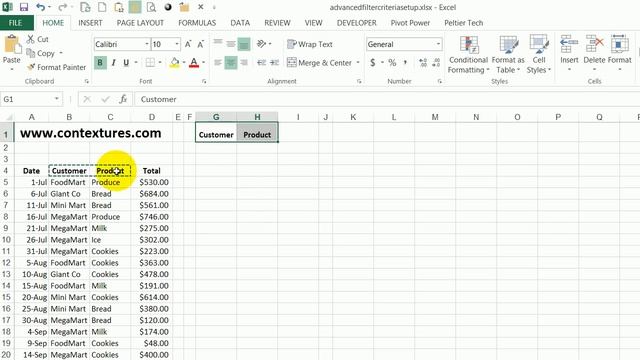Open the FILE tab
The image size is (640, 360).
[x=15, y=23]
